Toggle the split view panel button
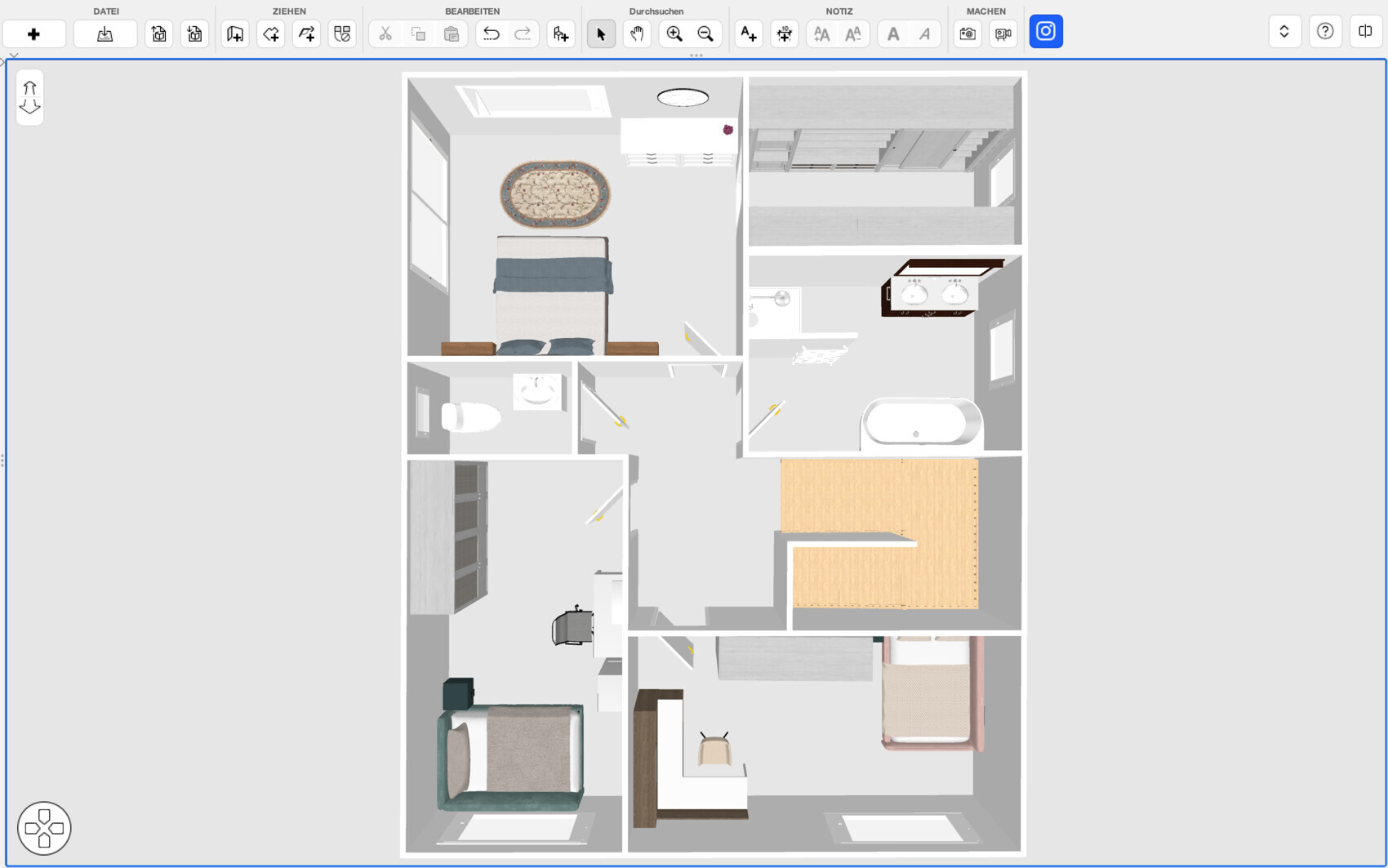 click(1365, 32)
